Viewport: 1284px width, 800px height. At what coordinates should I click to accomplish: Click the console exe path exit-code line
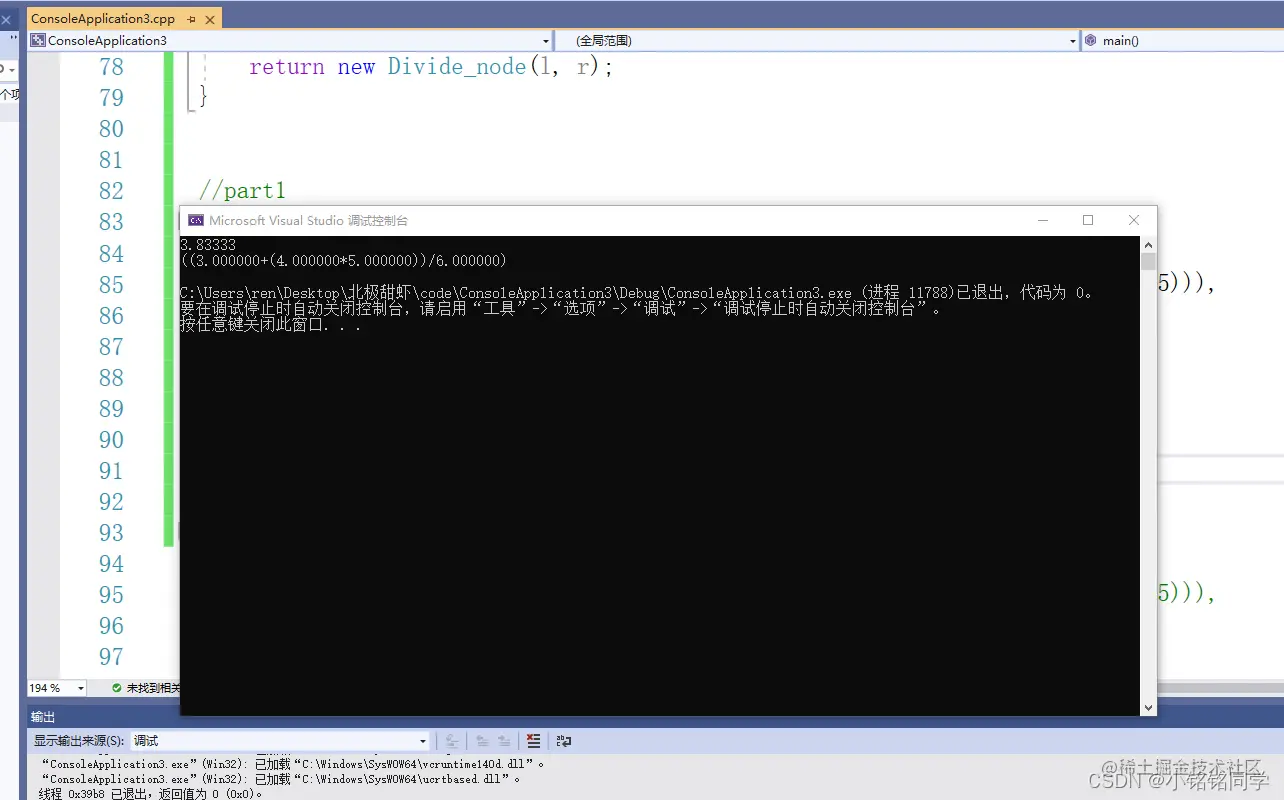637,293
